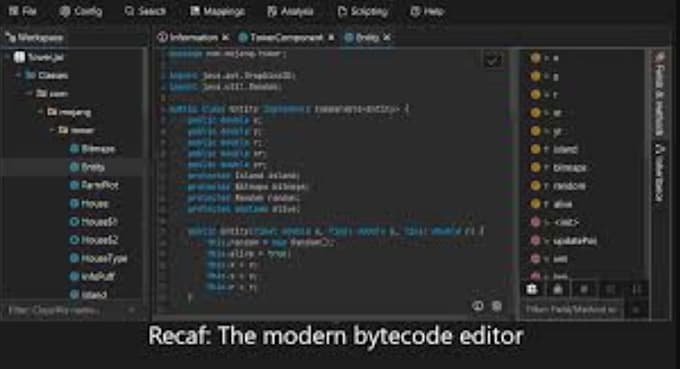Open the File menu
Viewport: 680px width, 369px height.
pyautogui.click(x=23, y=11)
